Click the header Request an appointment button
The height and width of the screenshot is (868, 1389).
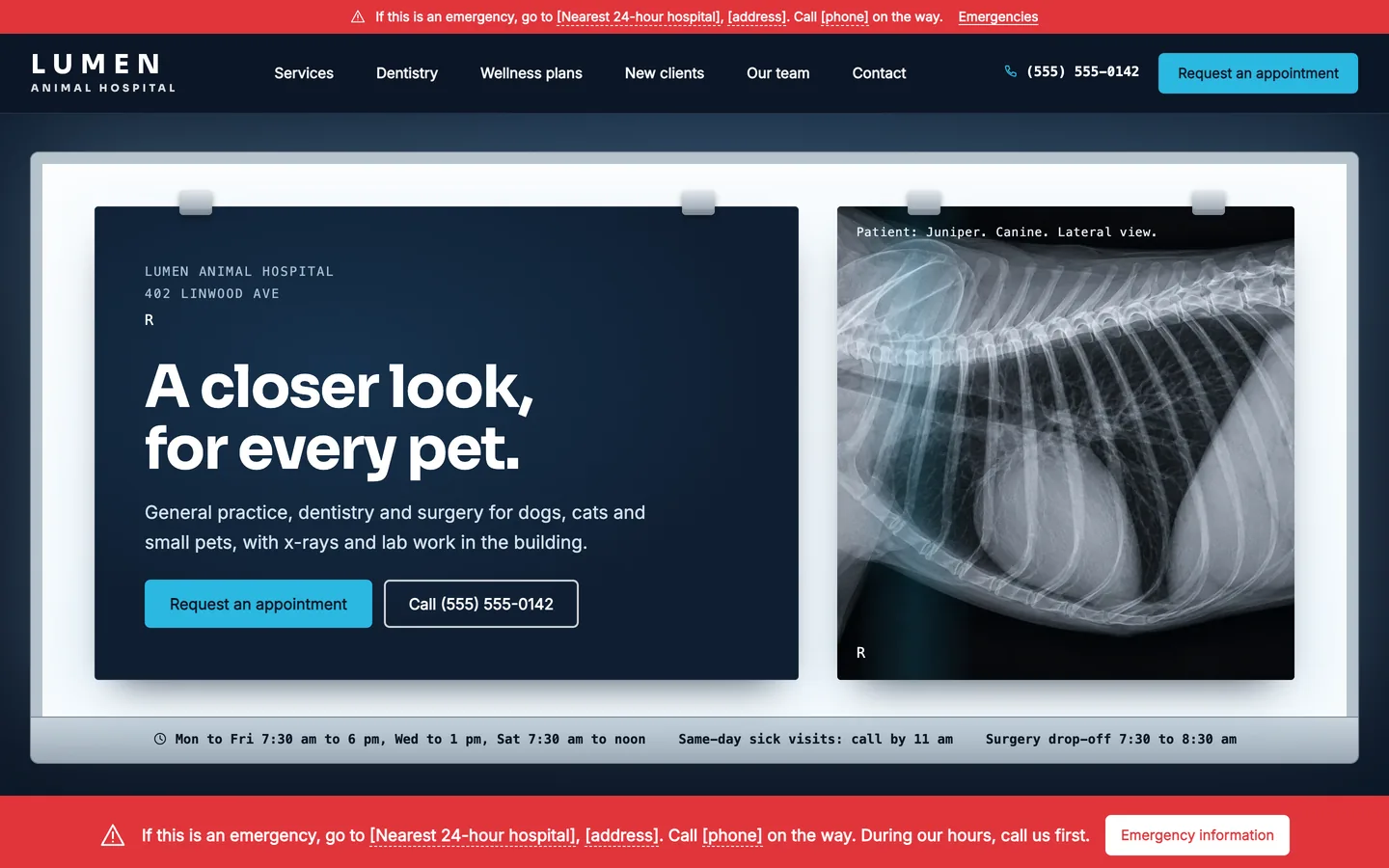(1258, 73)
